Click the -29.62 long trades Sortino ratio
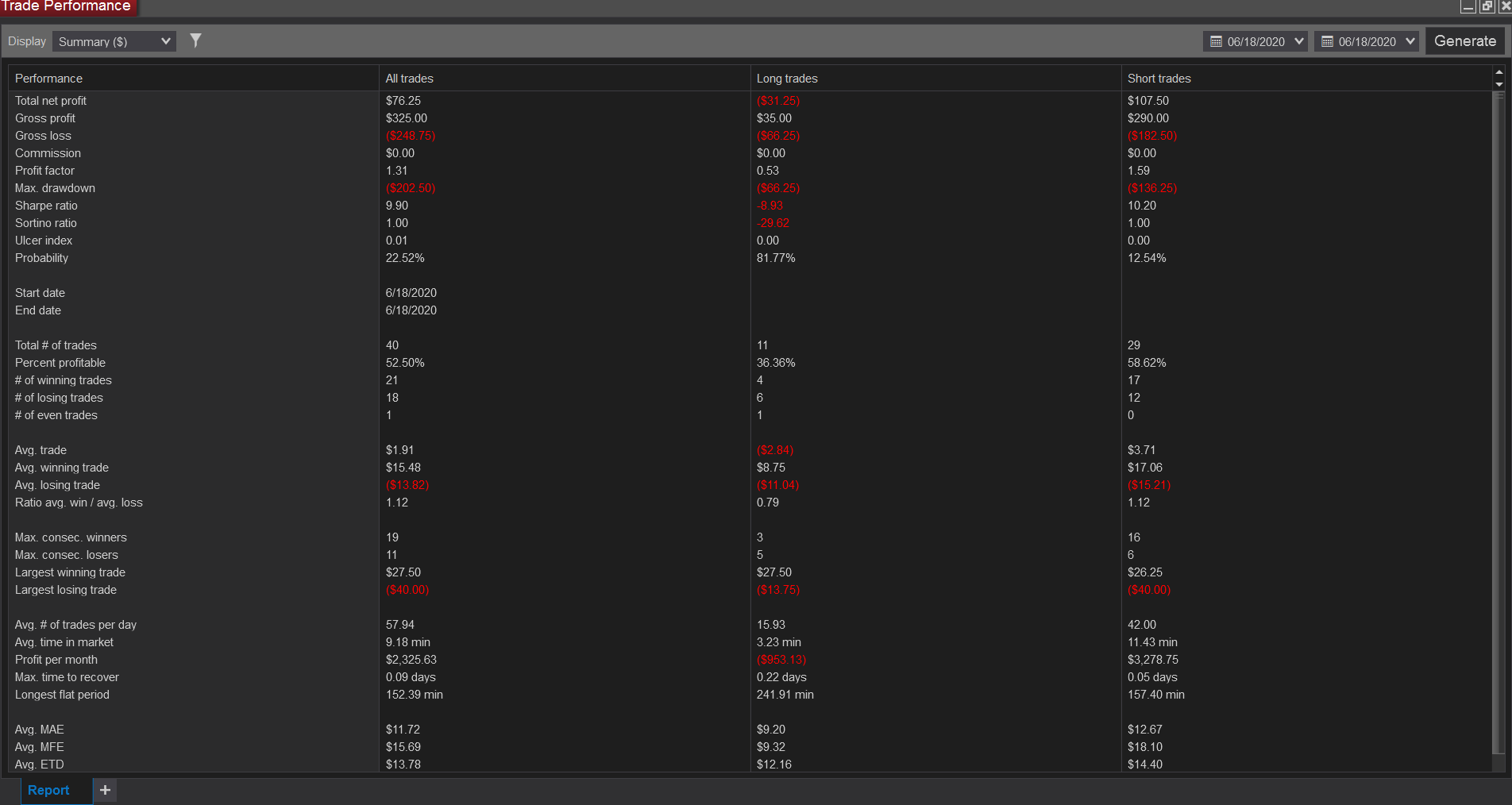This screenshot has width=1512, height=805. tap(773, 223)
